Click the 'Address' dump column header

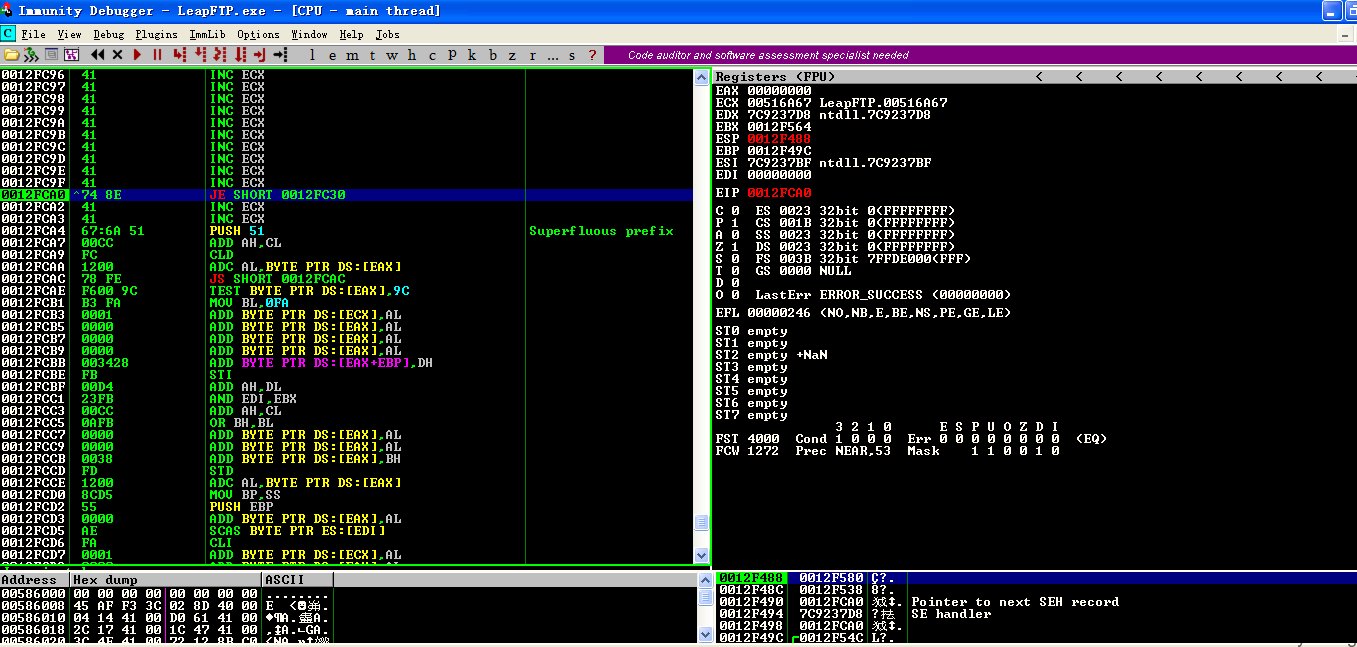34,580
